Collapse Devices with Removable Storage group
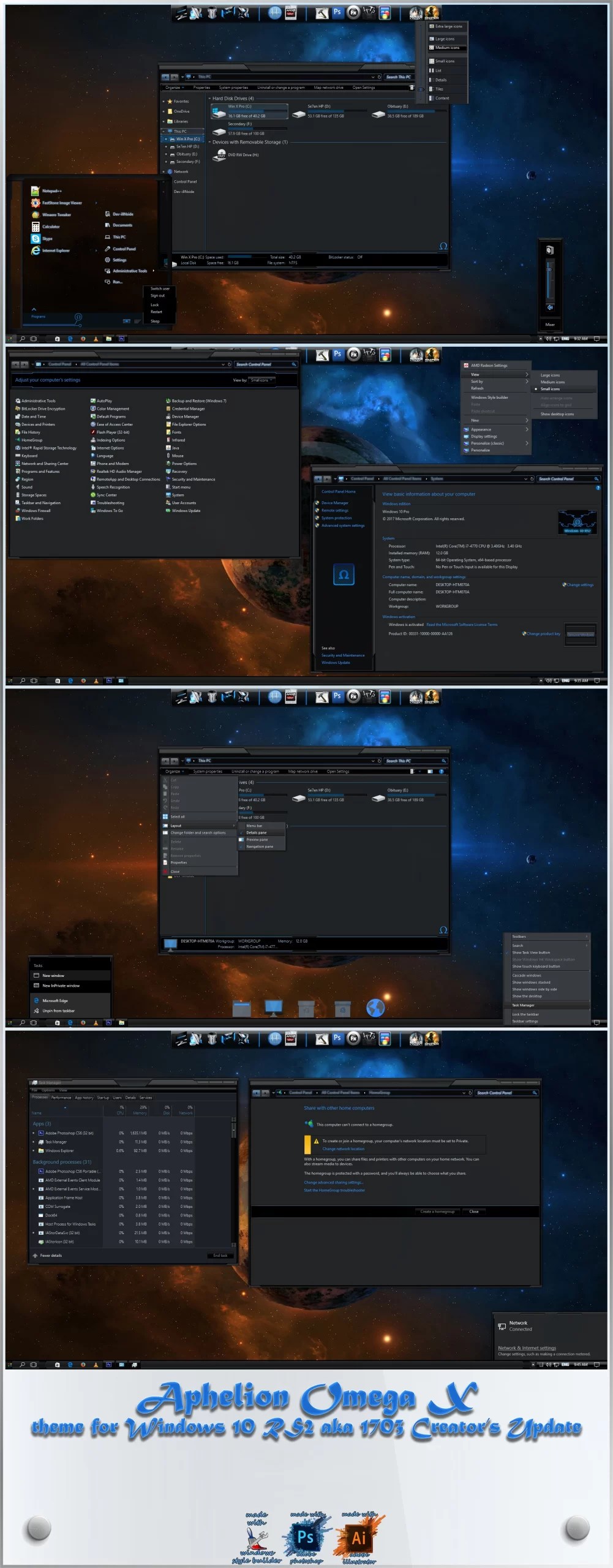Viewport: 613px width, 1568px height. 210,142
